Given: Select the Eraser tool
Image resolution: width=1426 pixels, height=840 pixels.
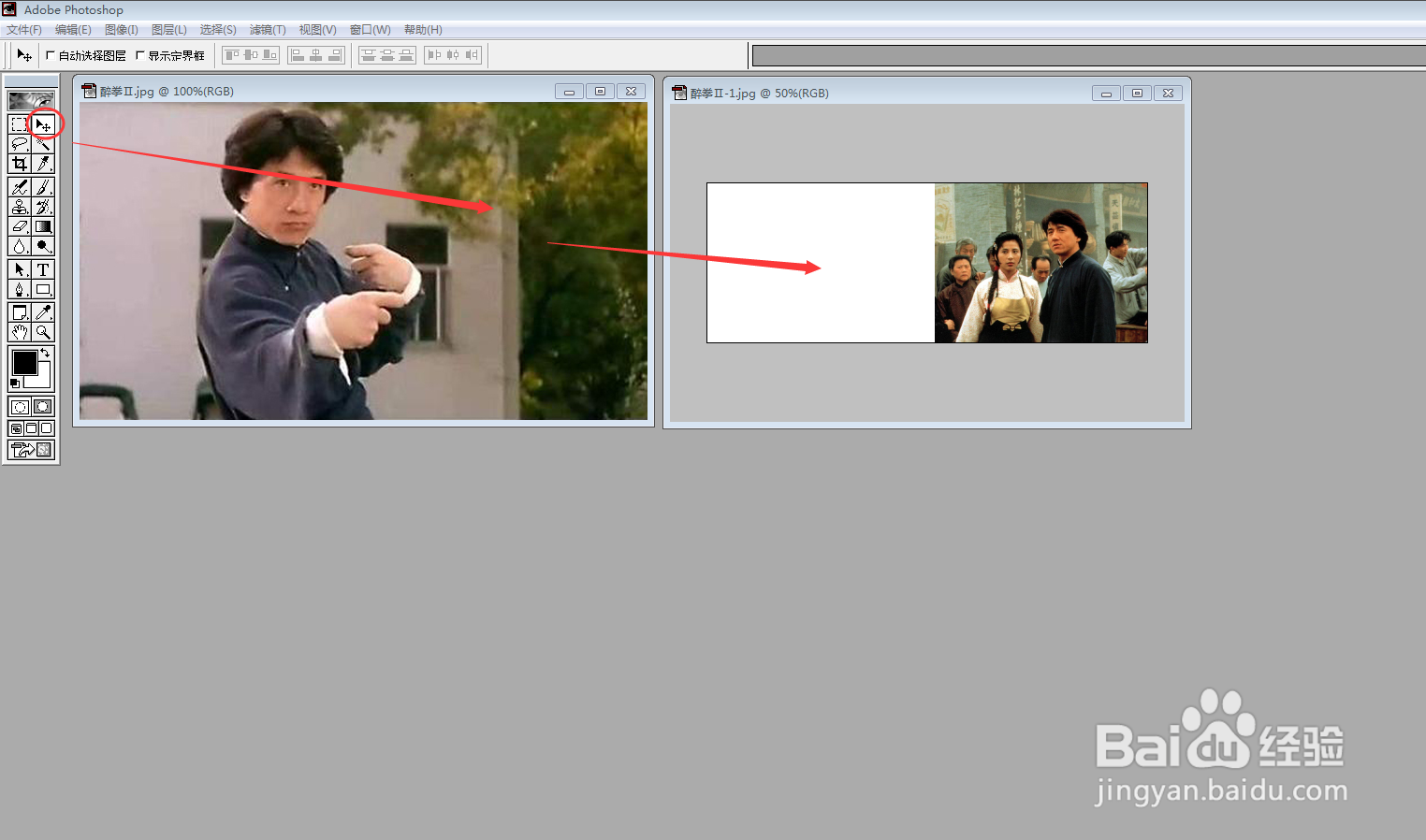Looking at the screenshot, I should pos(20,226).
